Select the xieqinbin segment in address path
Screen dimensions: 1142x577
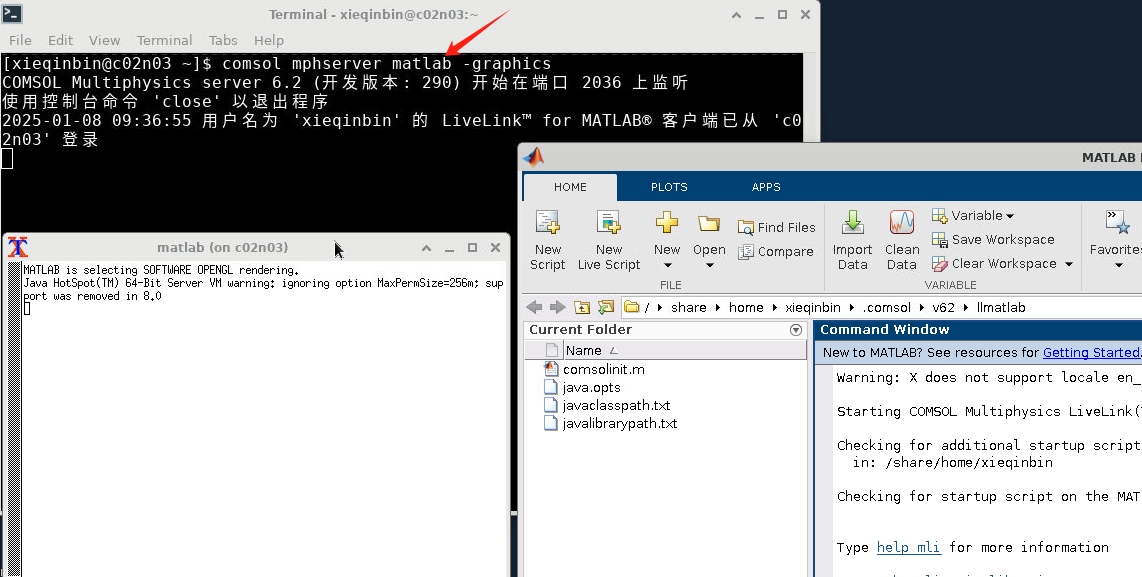point(812,307)
